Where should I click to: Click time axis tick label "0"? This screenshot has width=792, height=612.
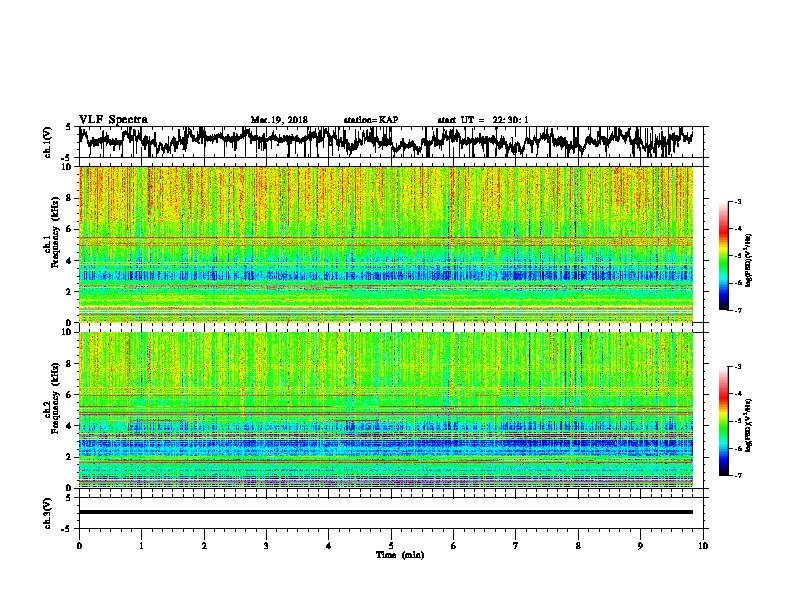pos(79,546)
